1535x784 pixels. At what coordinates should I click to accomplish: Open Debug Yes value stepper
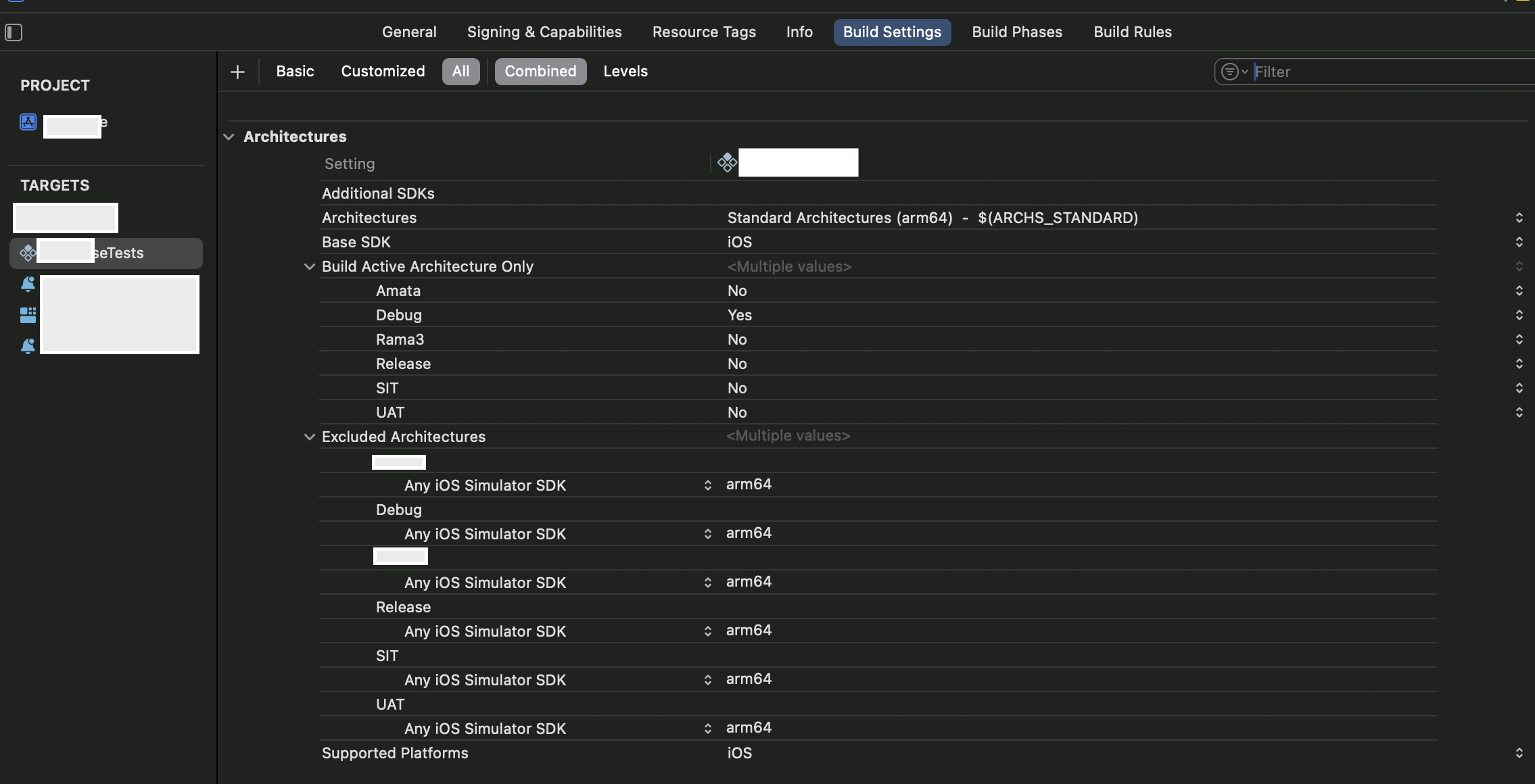[1519, 315]
